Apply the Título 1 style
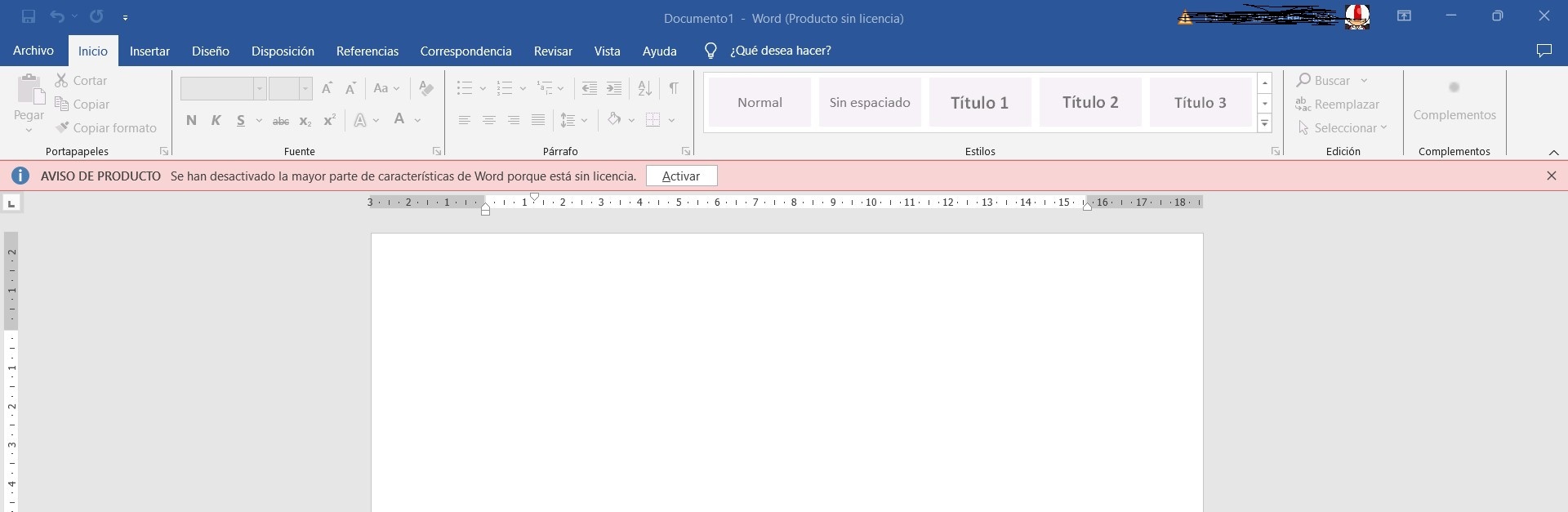This screenshot has width=1568, height=512. (x=980, y=102)
